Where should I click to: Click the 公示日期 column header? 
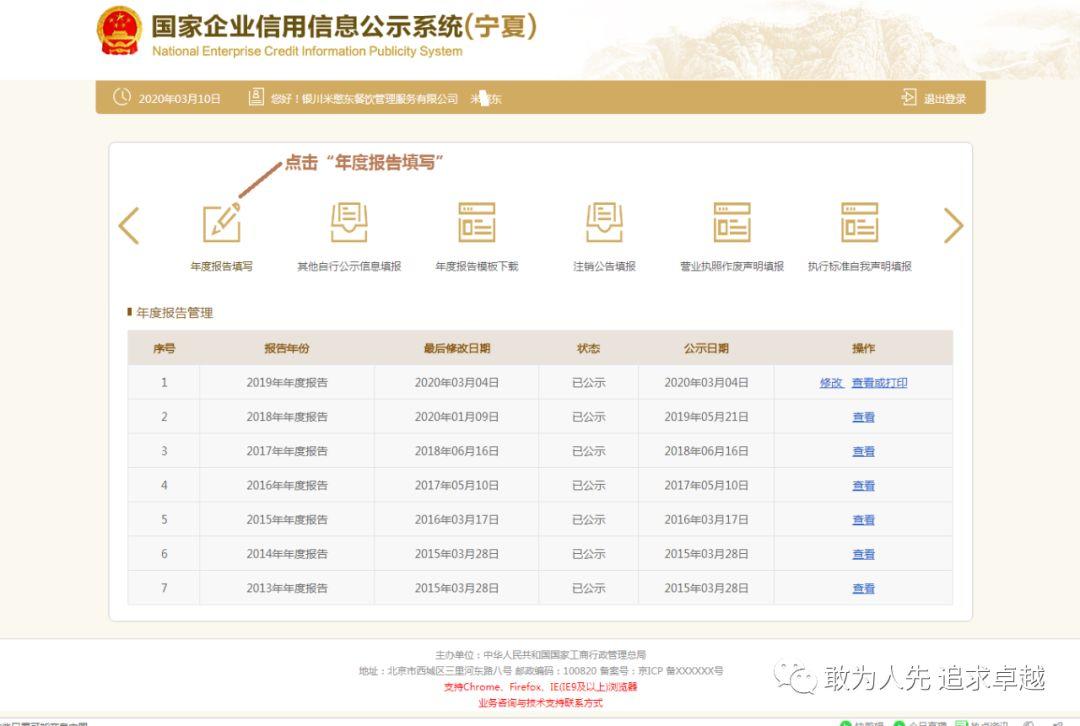tap(706, 349)
